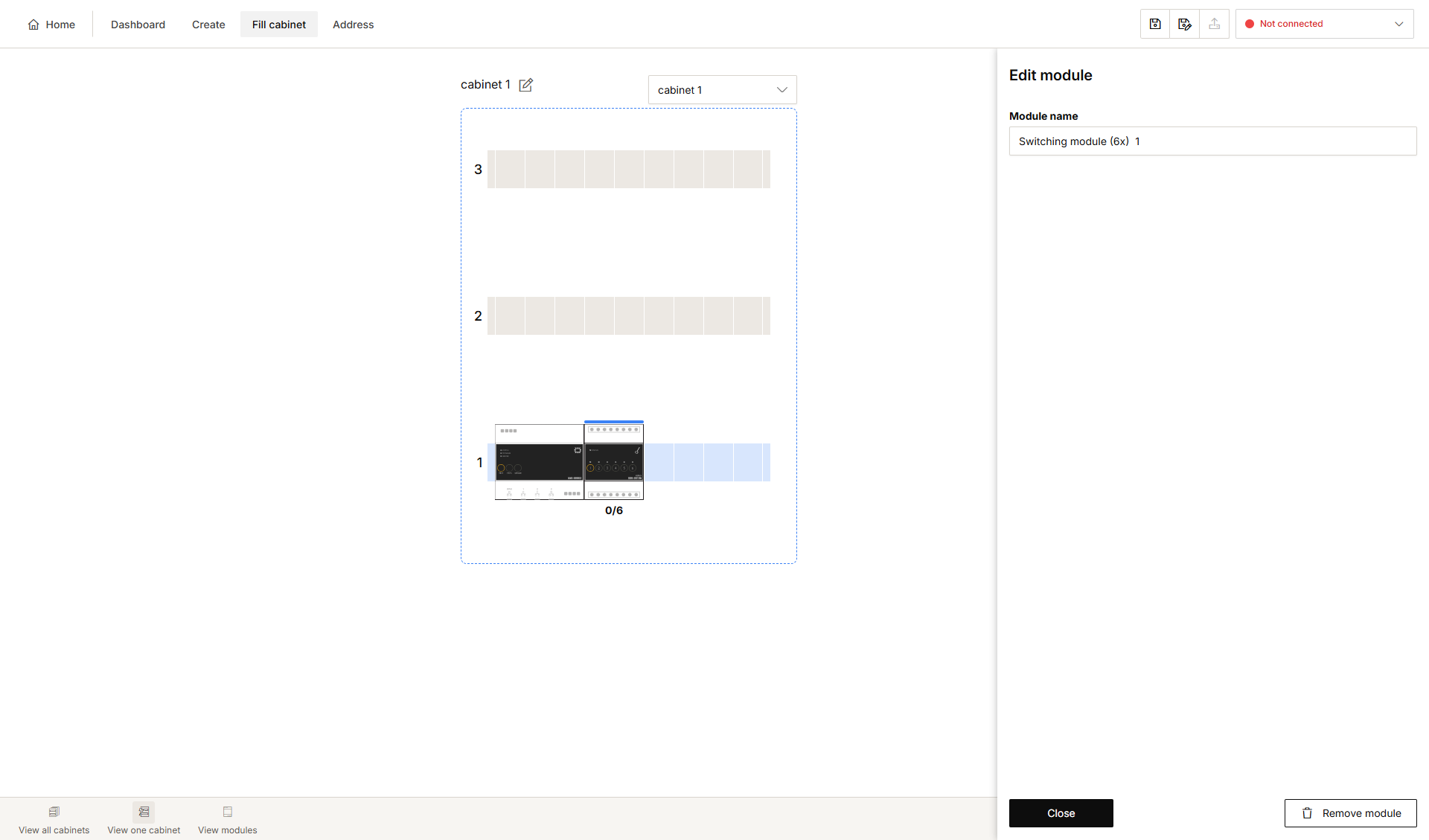This screenshot has height=840, width=1429.
Task: Open the Dashboard tab
Action: 138,25
